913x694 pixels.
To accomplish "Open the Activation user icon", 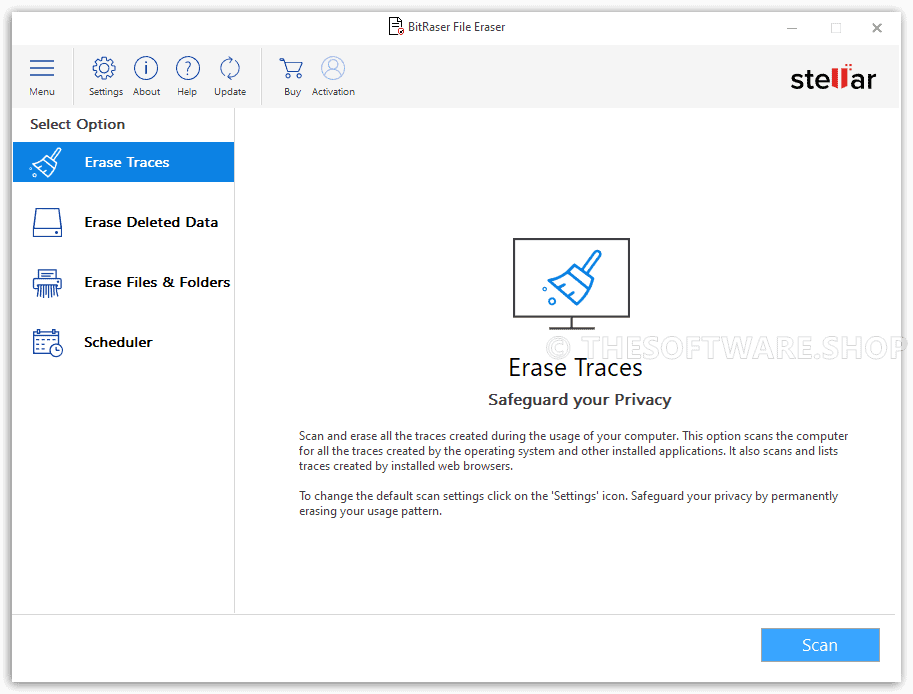I will [x=333, y=68].
